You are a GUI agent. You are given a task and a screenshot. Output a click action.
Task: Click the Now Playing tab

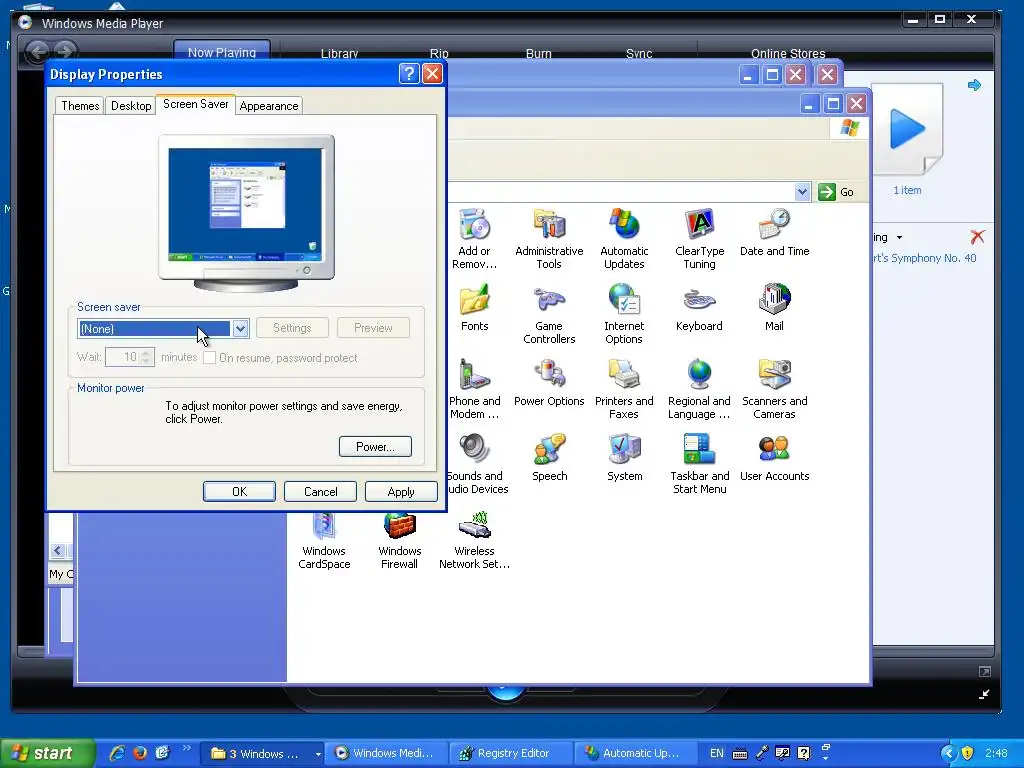221,52
